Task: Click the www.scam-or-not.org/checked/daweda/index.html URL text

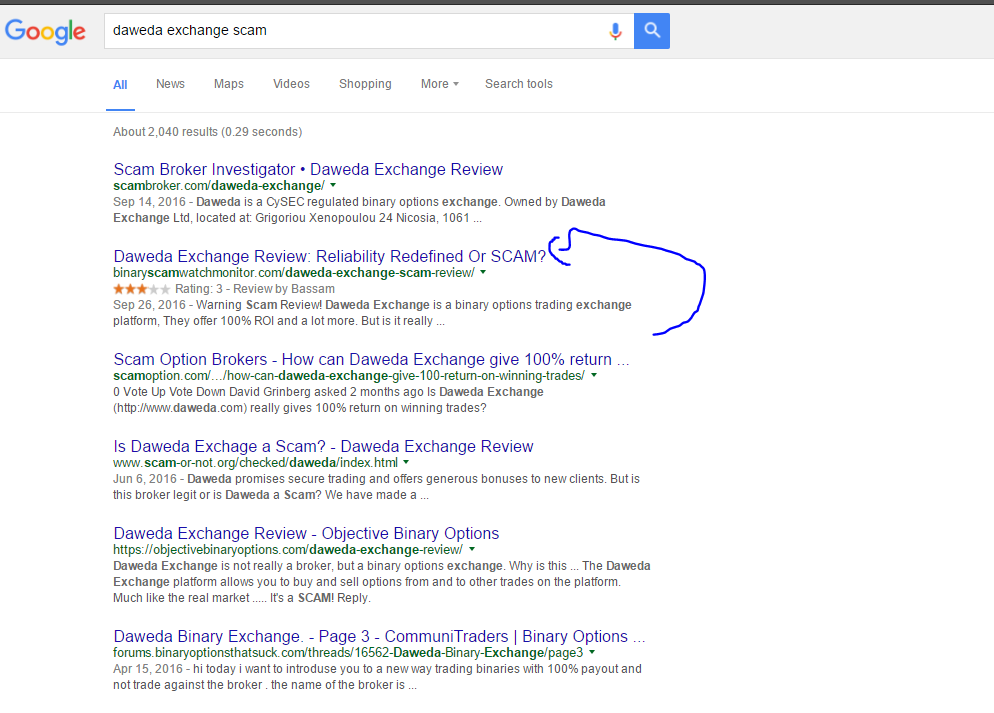Action: tap(255, 463)
